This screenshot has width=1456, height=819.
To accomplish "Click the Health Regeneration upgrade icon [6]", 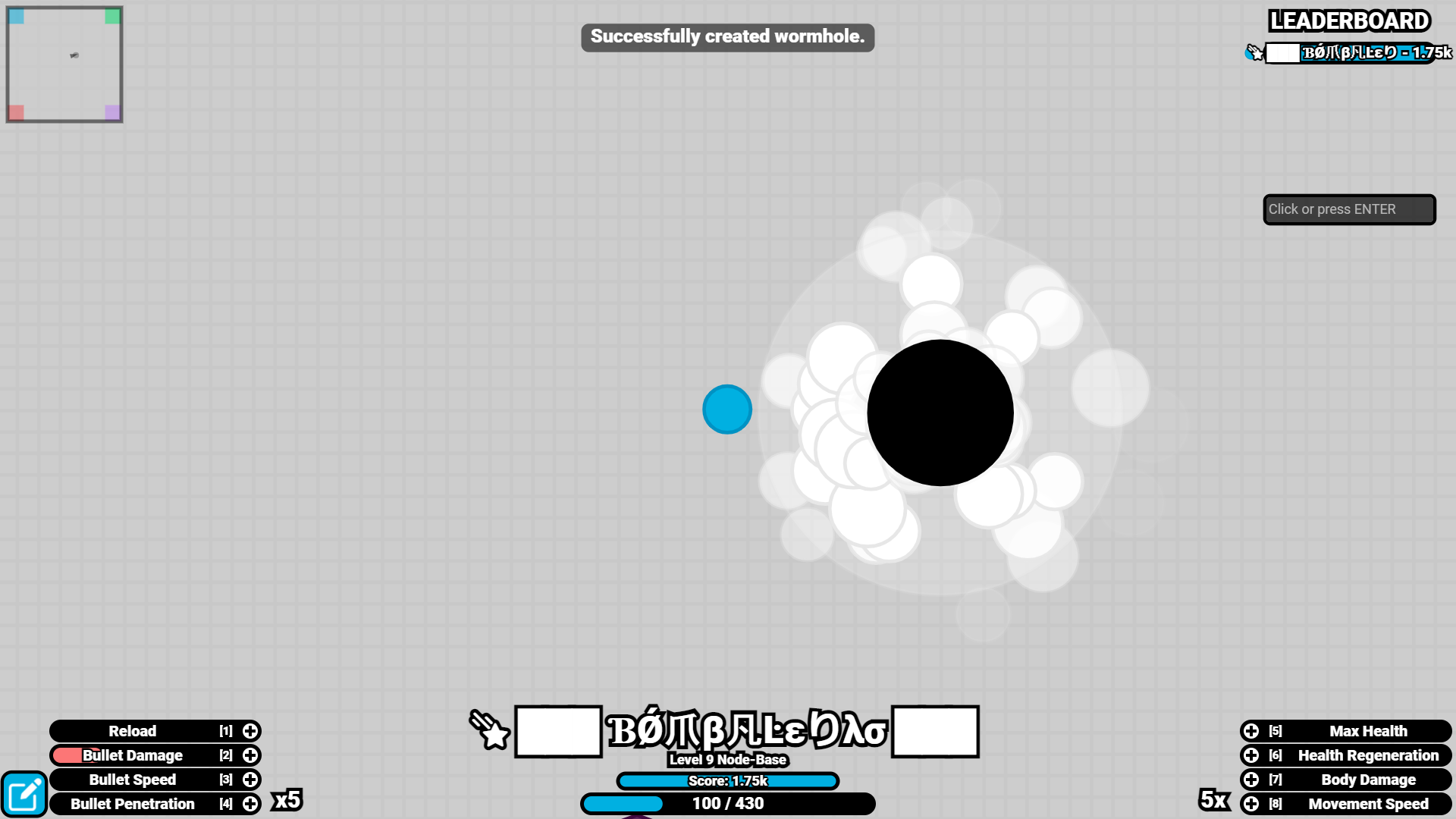I will (1252, 755).
